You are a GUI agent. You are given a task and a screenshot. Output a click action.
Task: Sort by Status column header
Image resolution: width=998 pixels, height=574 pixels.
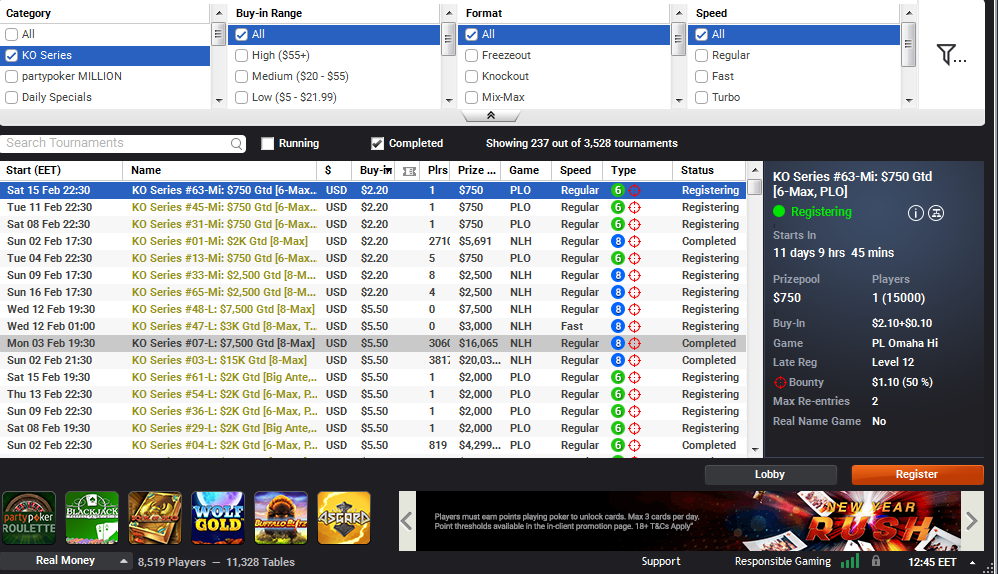(x=709, y=171)
